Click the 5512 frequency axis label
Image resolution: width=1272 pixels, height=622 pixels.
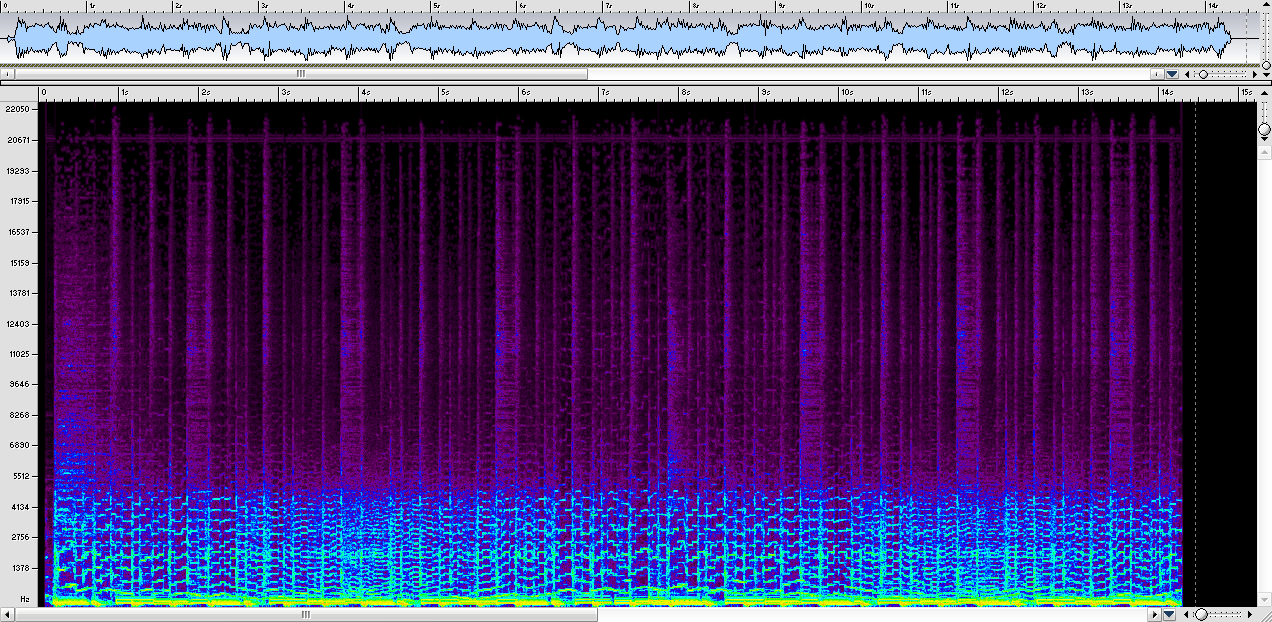[19, 476]
